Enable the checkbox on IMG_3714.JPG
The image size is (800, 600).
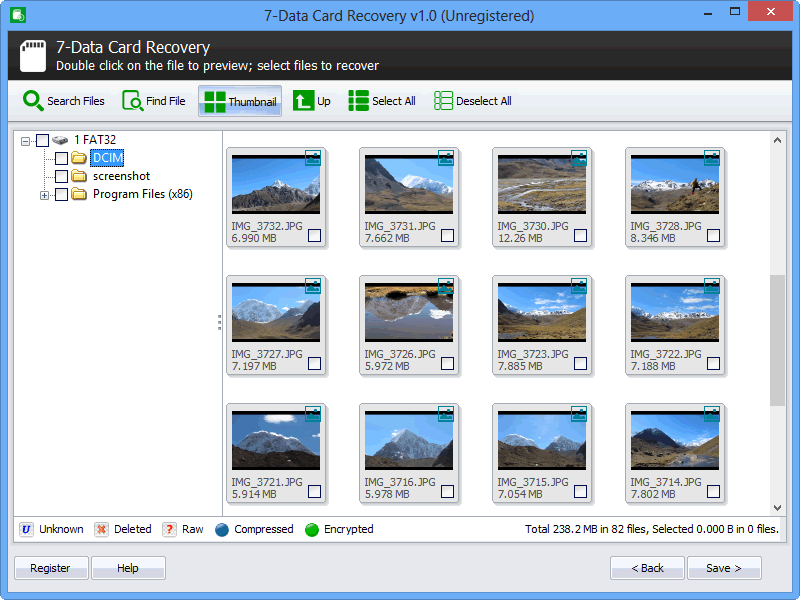713,491
